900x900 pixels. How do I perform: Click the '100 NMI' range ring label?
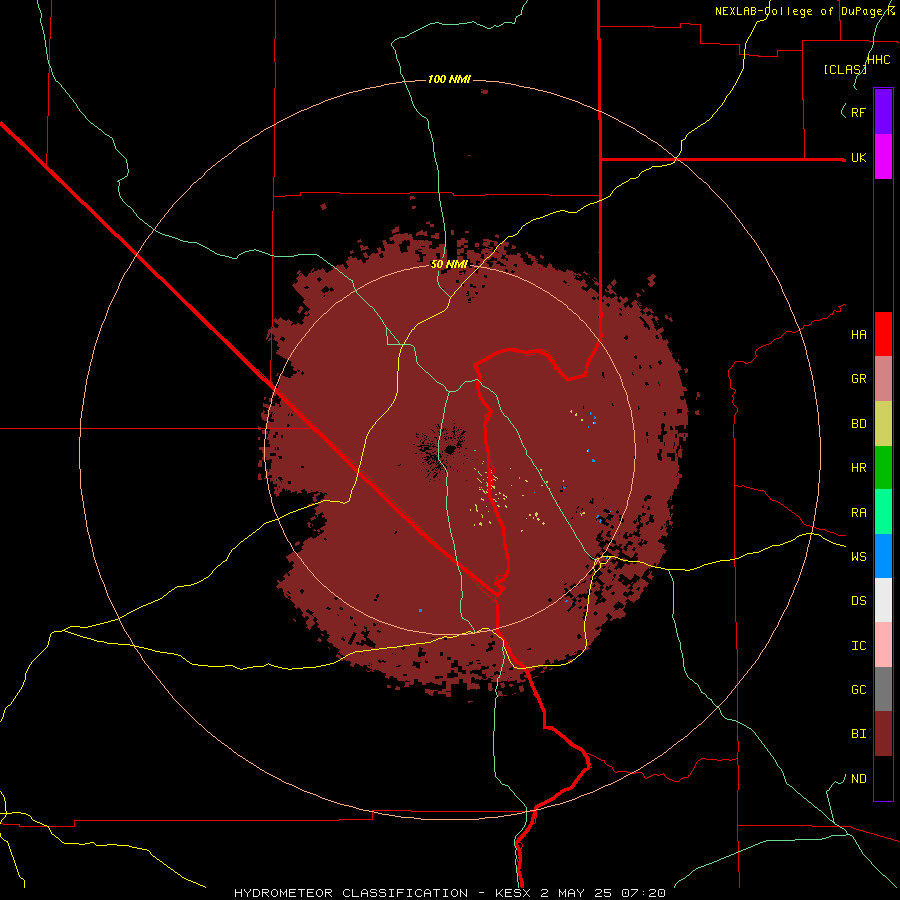449,79
